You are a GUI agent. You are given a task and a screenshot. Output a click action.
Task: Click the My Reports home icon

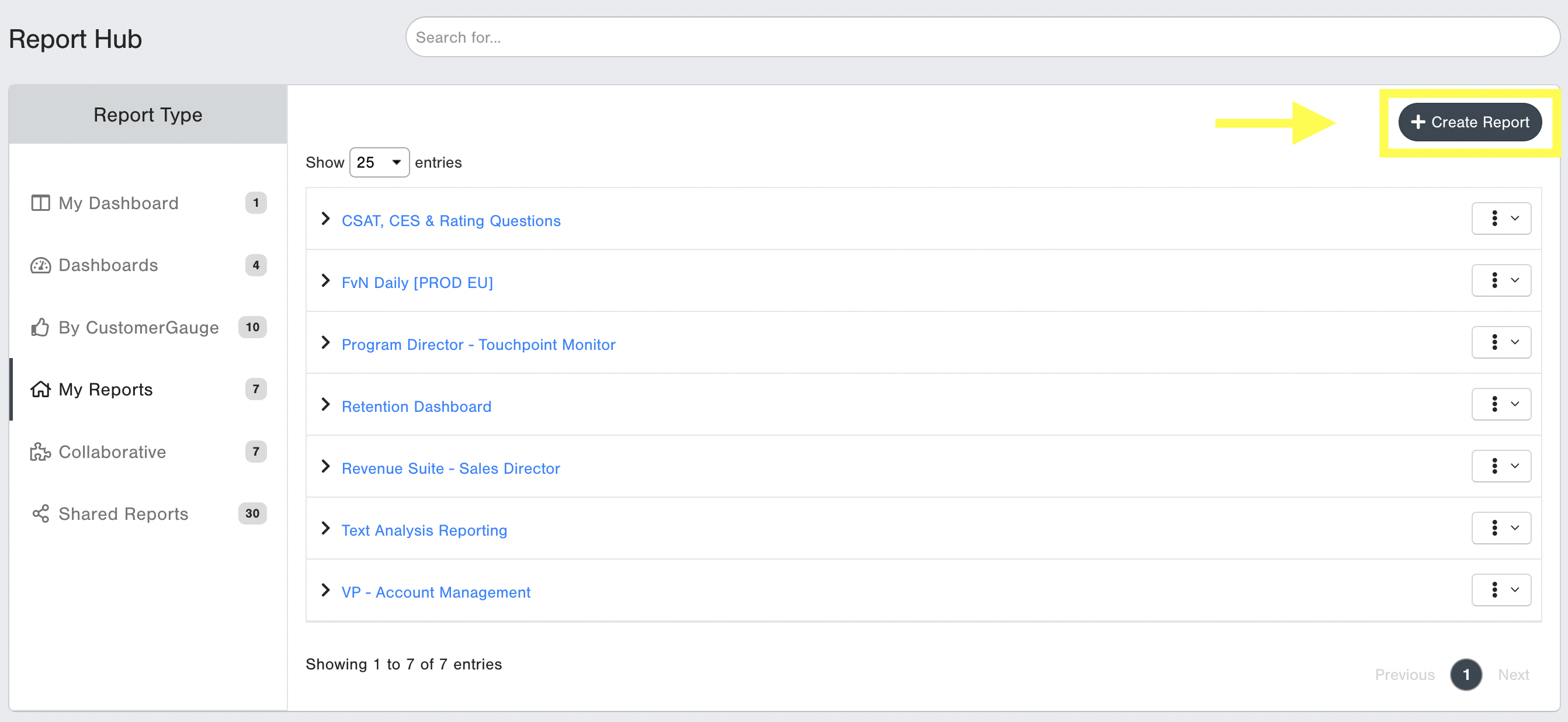tap(40, 390)
